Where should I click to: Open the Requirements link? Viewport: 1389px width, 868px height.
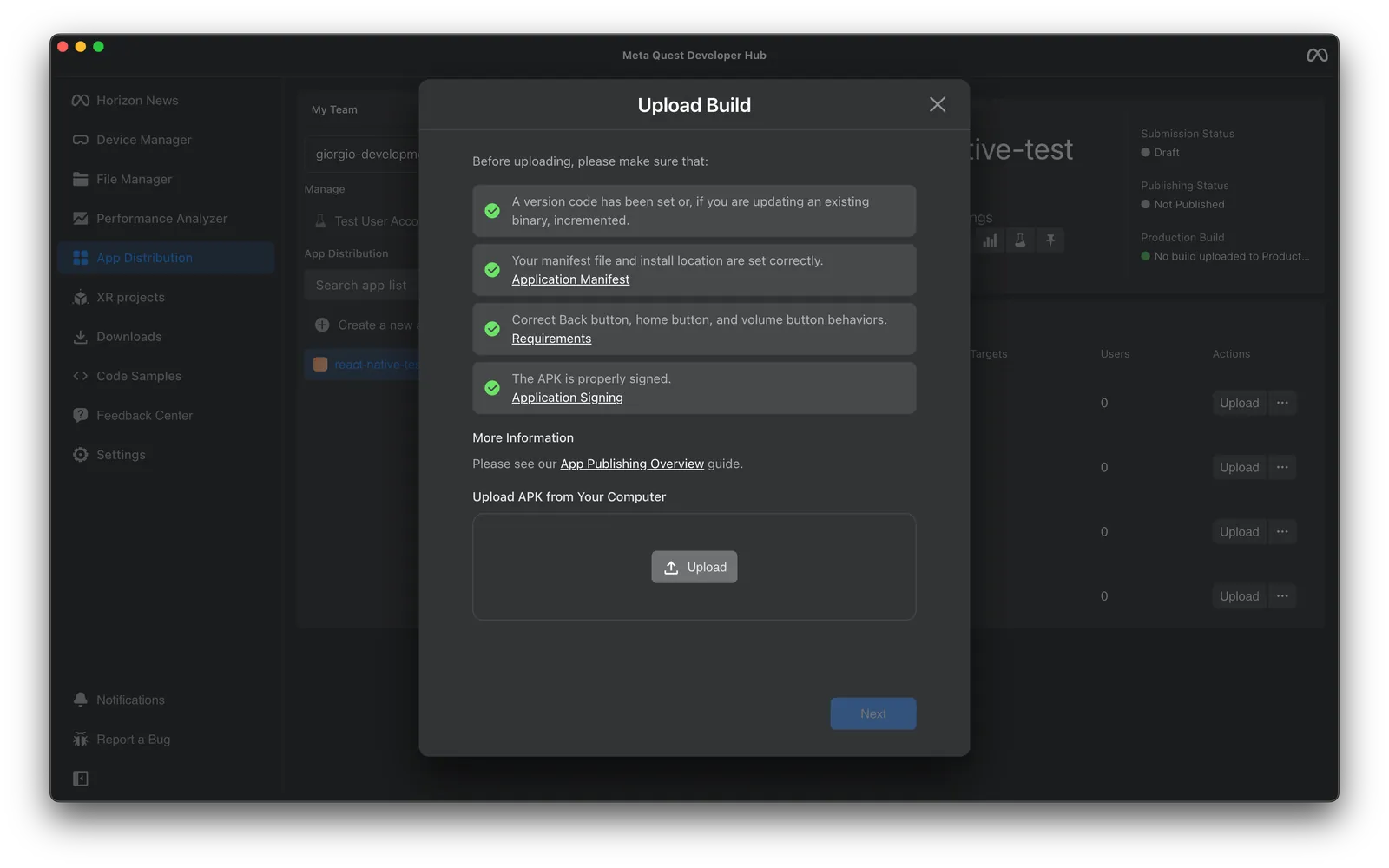[x=551, y=339]
